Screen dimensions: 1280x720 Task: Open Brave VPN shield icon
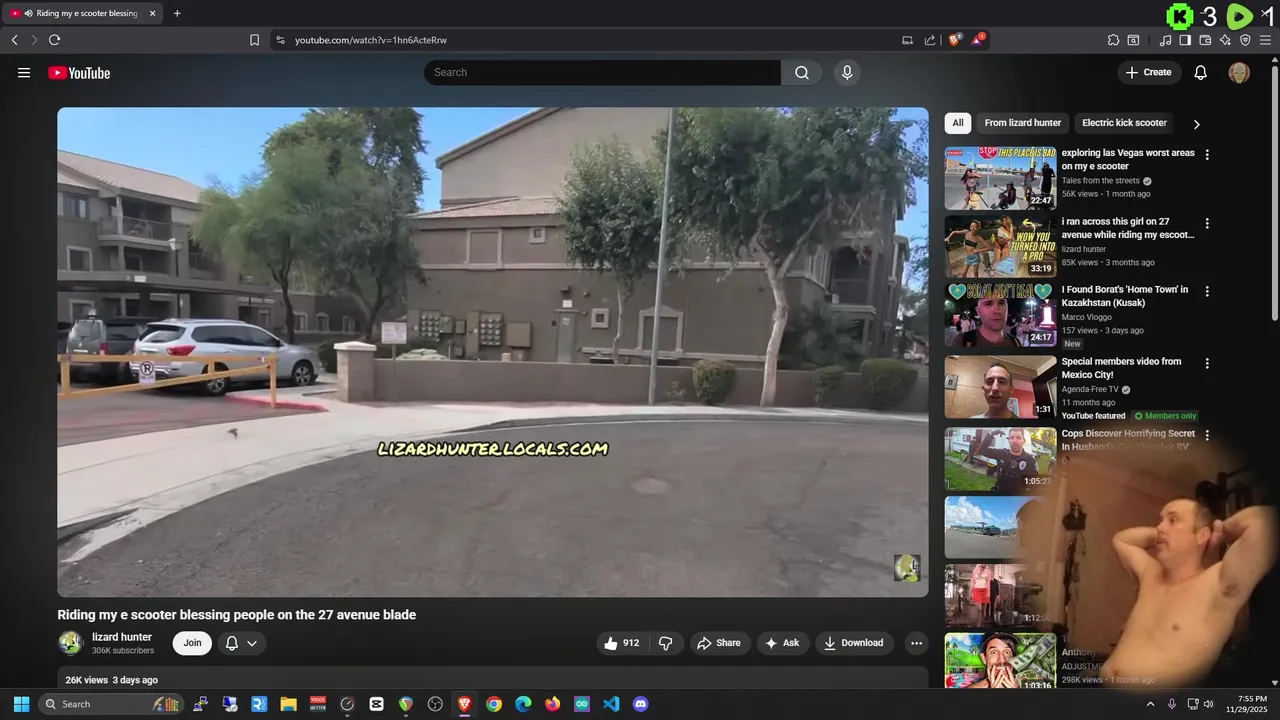tap(1245, 40)
